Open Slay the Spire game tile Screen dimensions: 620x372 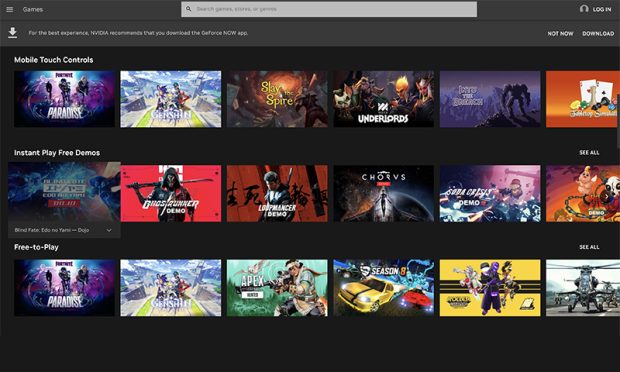click(x=277, y=99)
